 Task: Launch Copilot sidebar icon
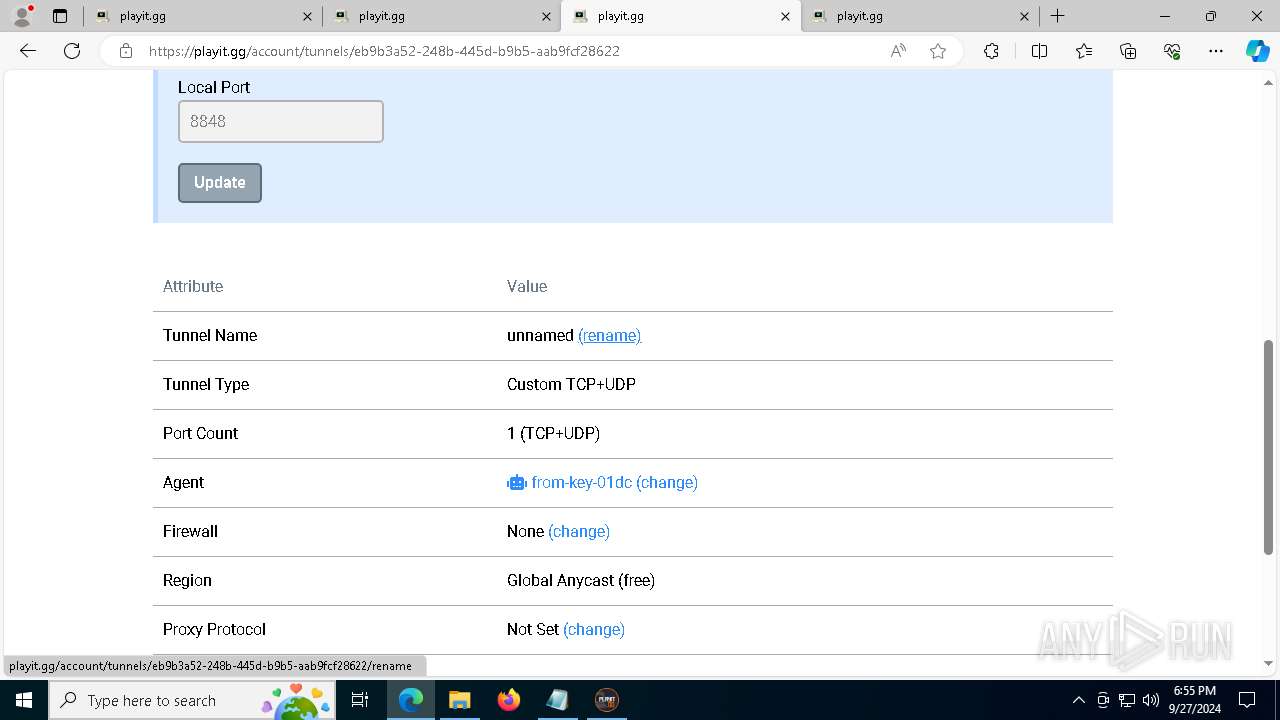pyautogui.click(x=1257, y=51)
